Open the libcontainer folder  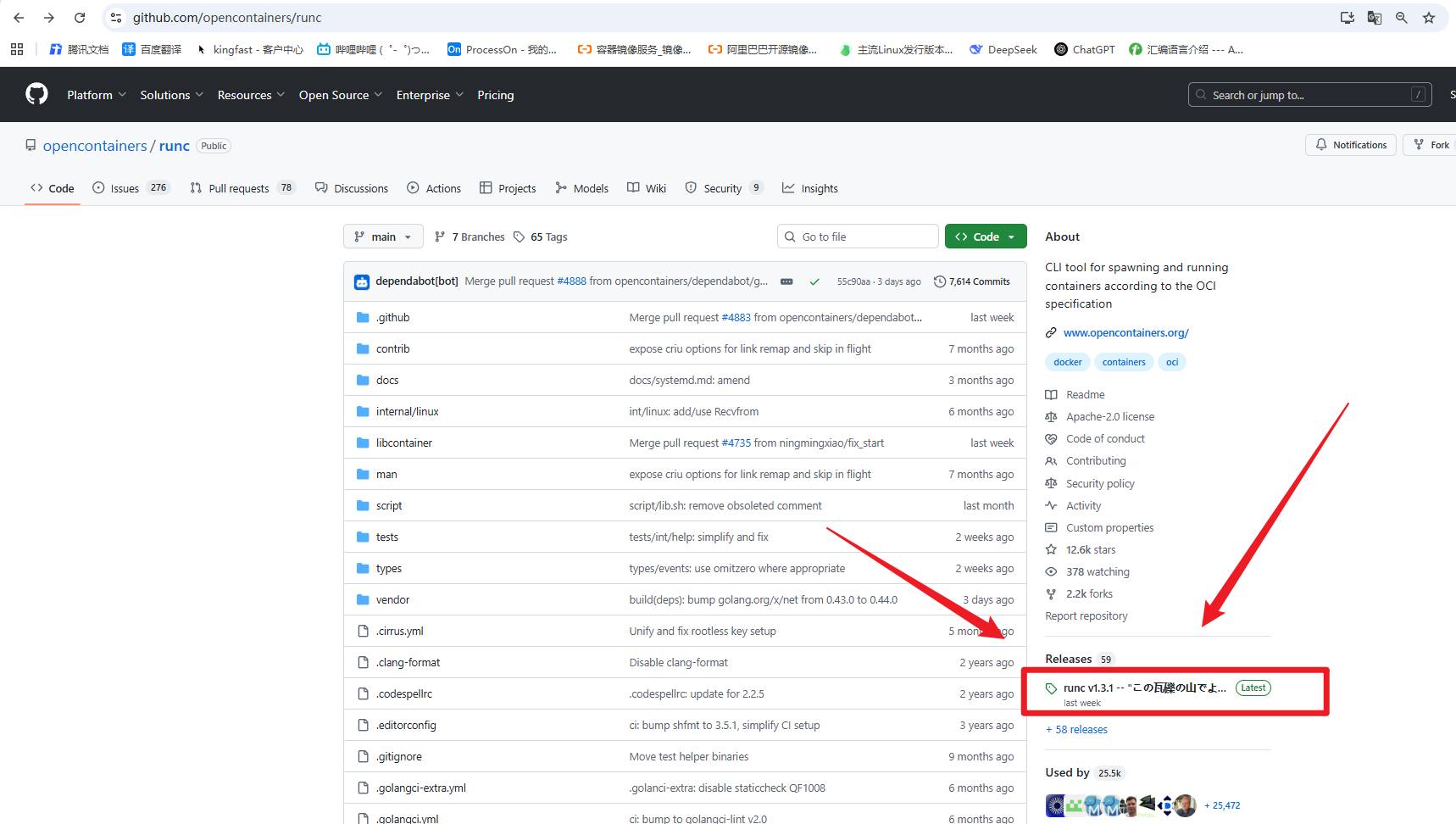[x=404, y=443]
